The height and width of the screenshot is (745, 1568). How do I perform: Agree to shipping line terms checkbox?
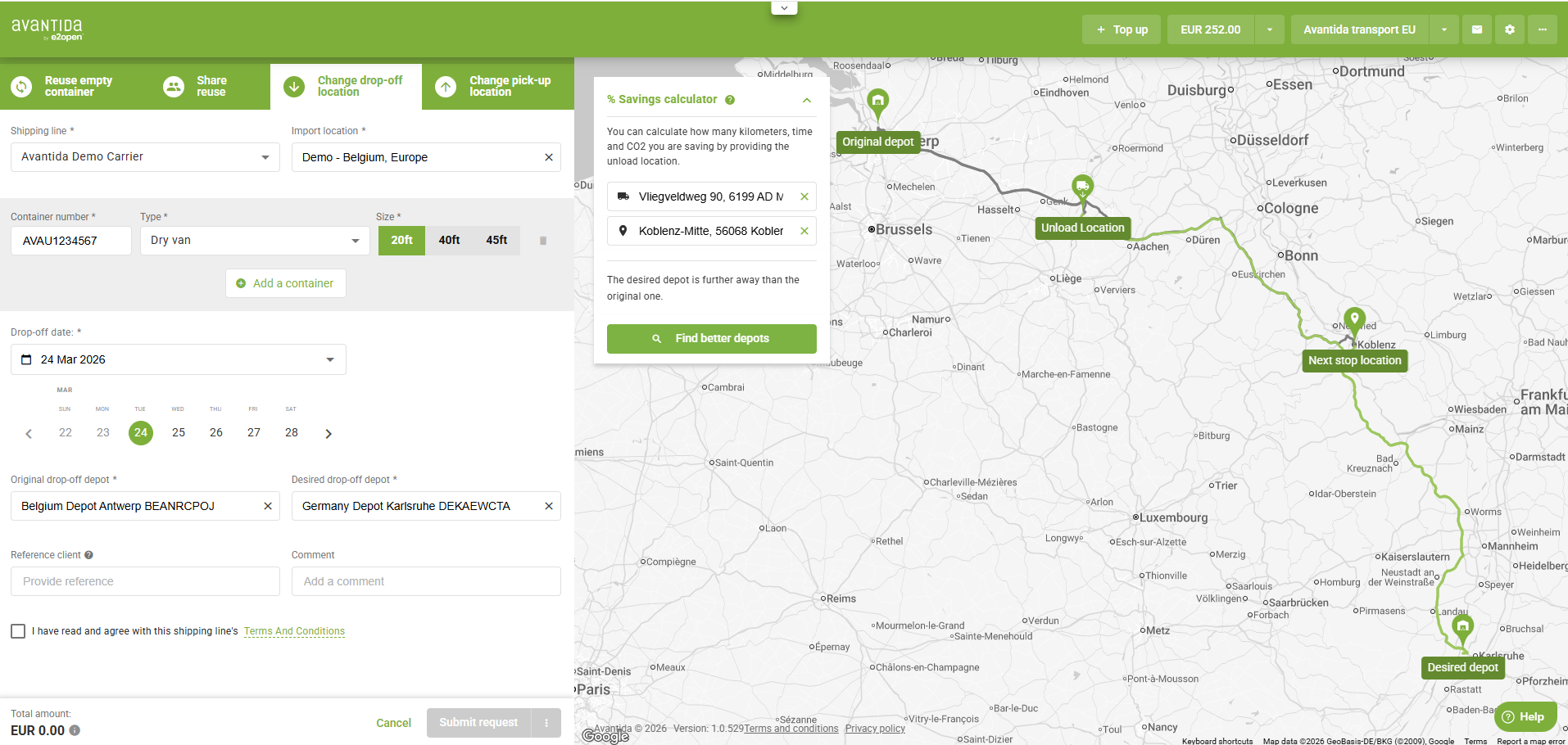(x=18, y=631)
